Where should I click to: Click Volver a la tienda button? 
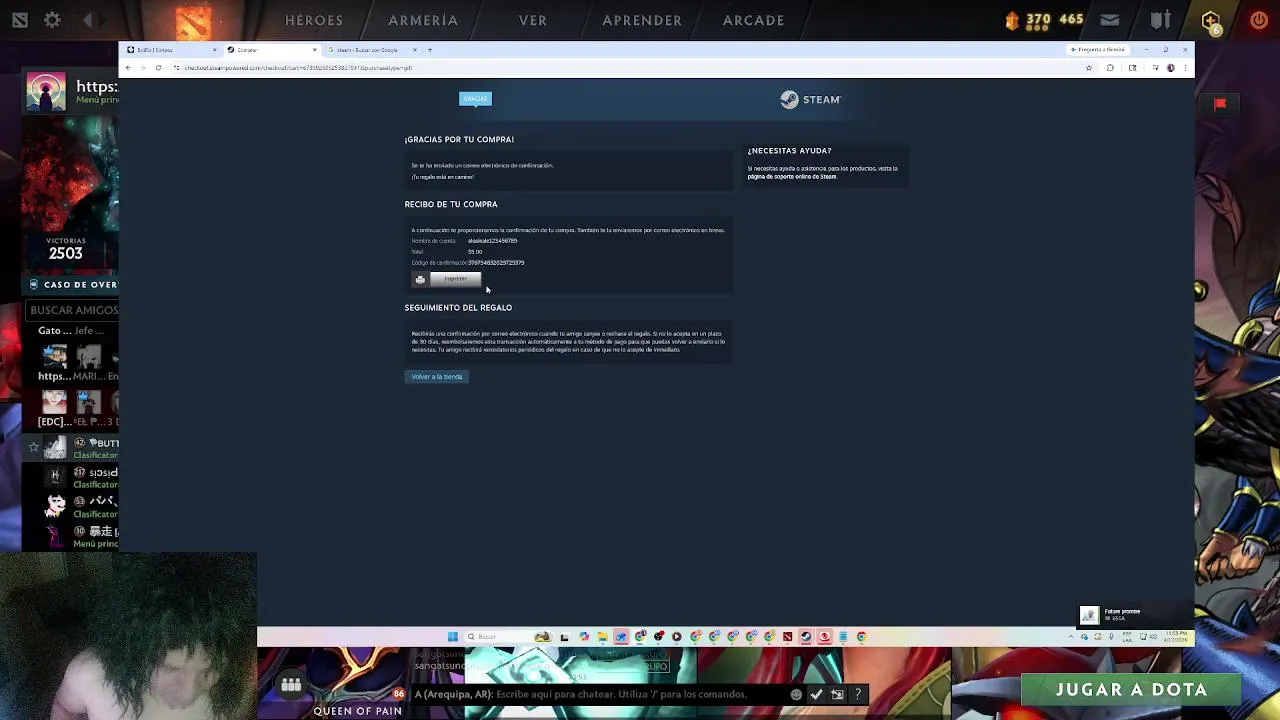tap(437, 376)
